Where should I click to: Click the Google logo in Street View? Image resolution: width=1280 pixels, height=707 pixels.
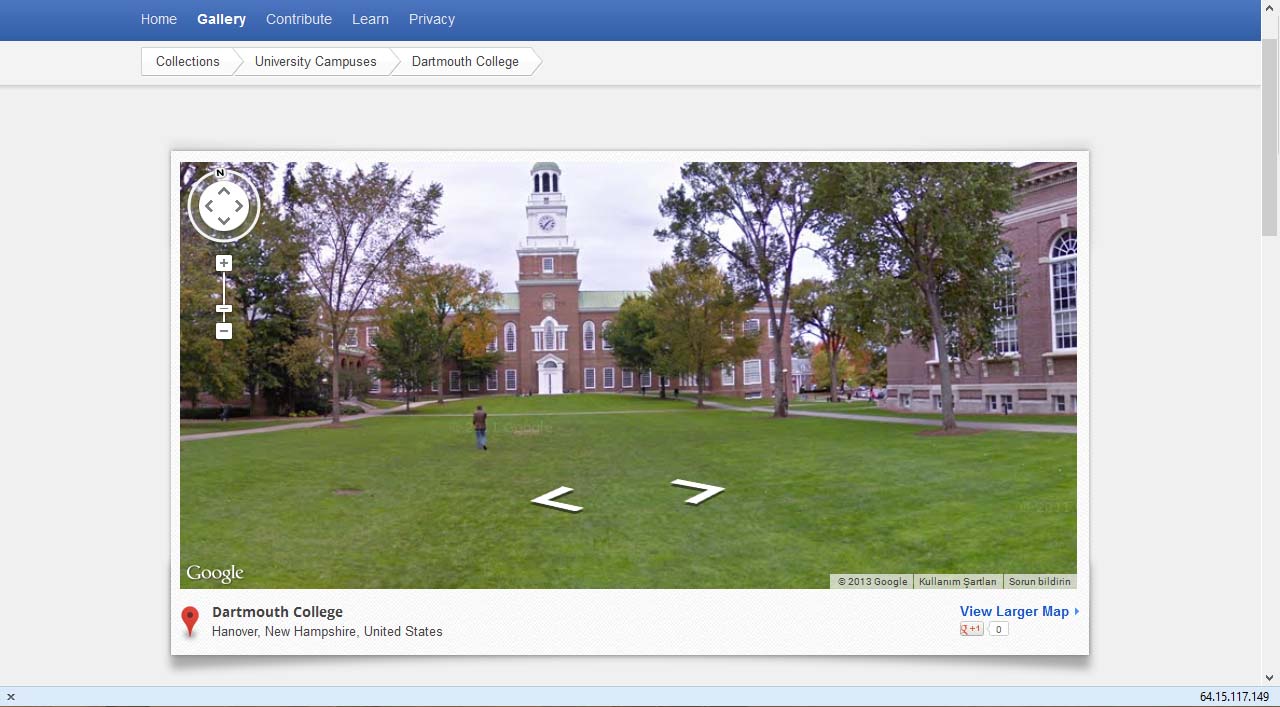point(215,573)
